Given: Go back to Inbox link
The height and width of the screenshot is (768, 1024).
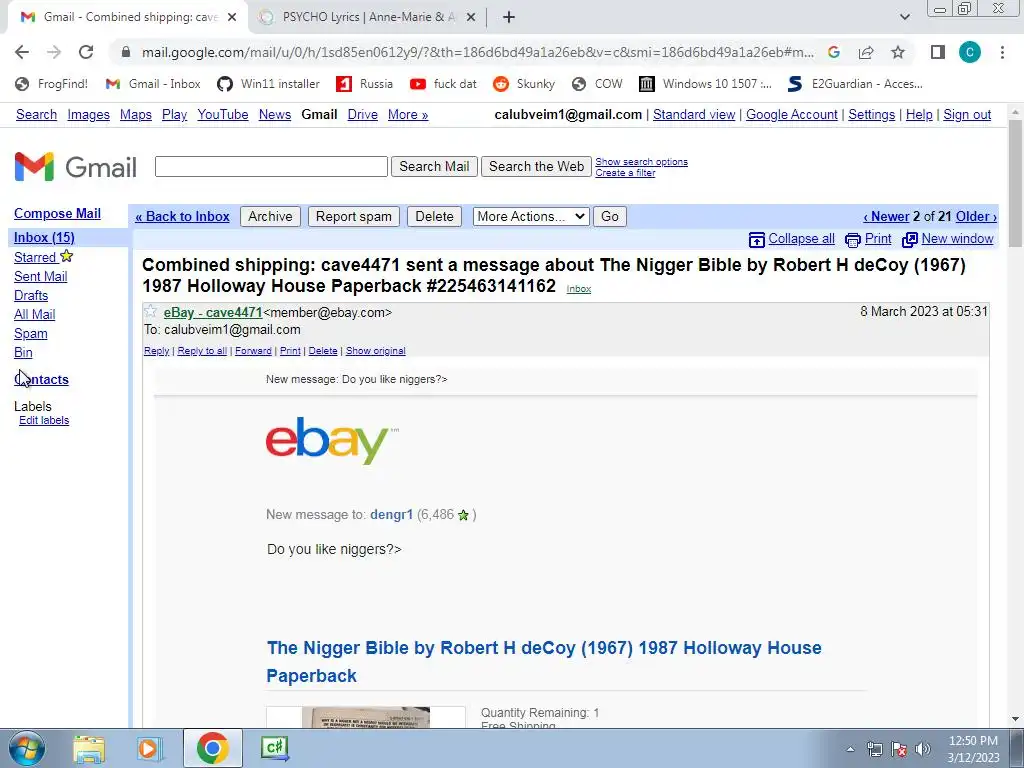Looking at the screenshot, I should click(182, 216).
